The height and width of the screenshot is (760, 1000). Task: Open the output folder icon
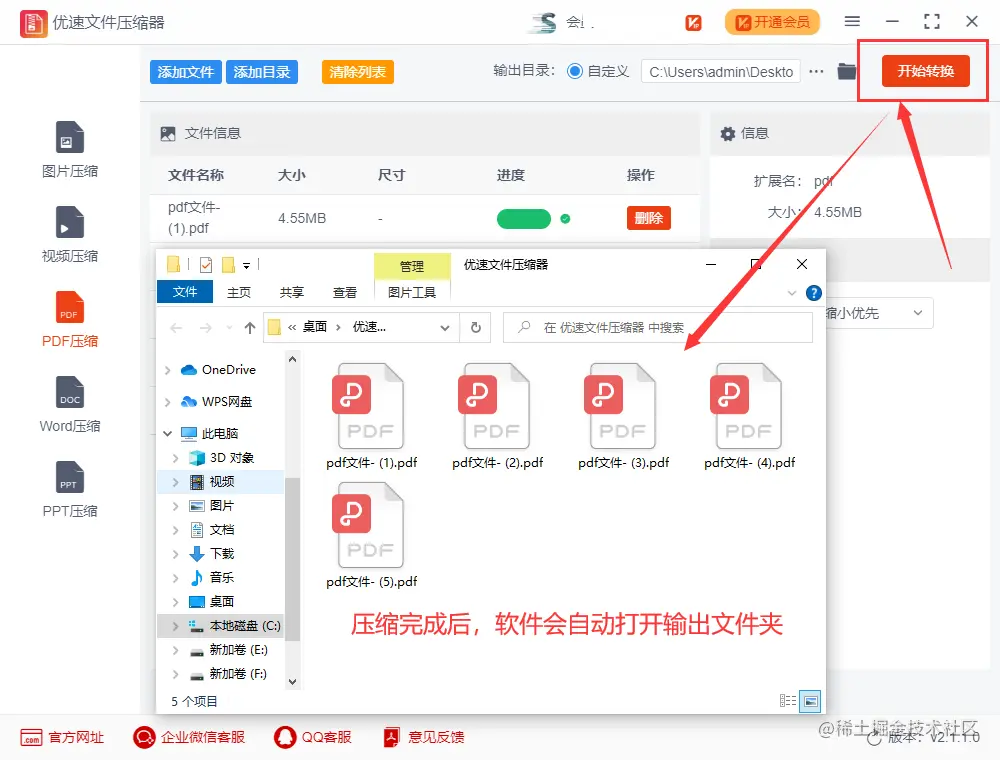[x=847, y=71]
